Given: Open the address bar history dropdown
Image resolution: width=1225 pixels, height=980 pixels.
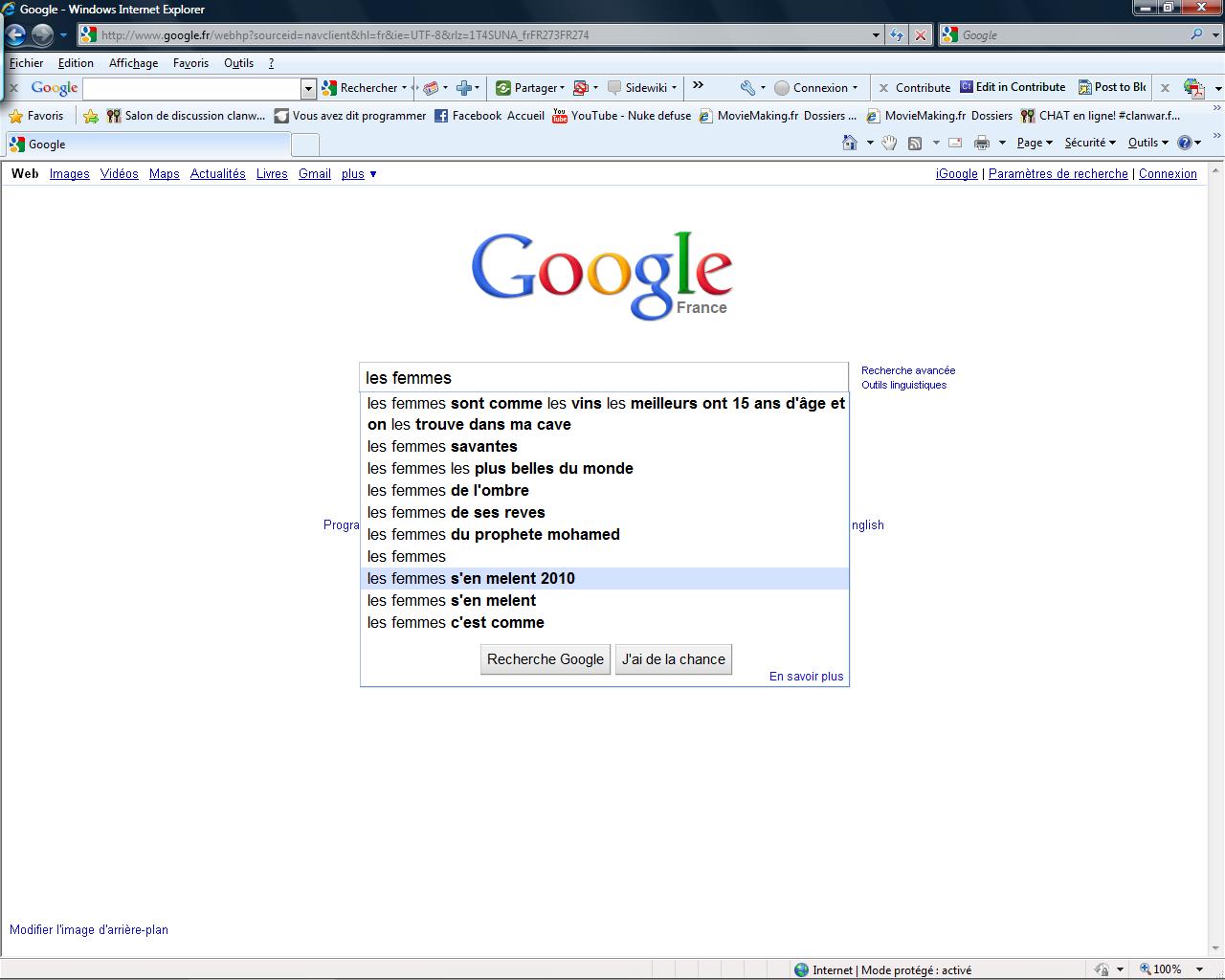Looking at the screenshot, I should tap(874, 35).
